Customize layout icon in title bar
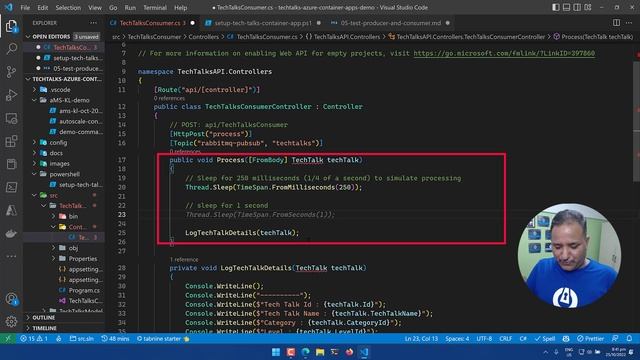Image resolution: width=640 pixels, height=360 pixels. click(x=588, y=7)
